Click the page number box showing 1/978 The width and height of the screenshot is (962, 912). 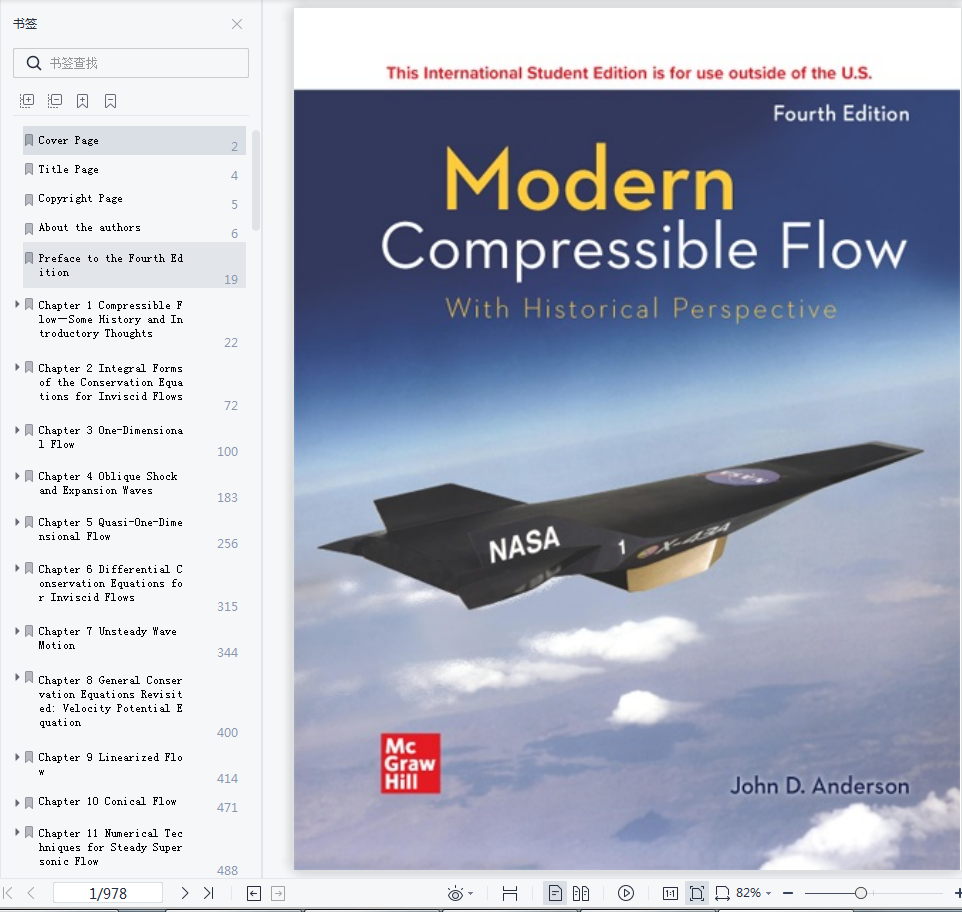point(108,893)
